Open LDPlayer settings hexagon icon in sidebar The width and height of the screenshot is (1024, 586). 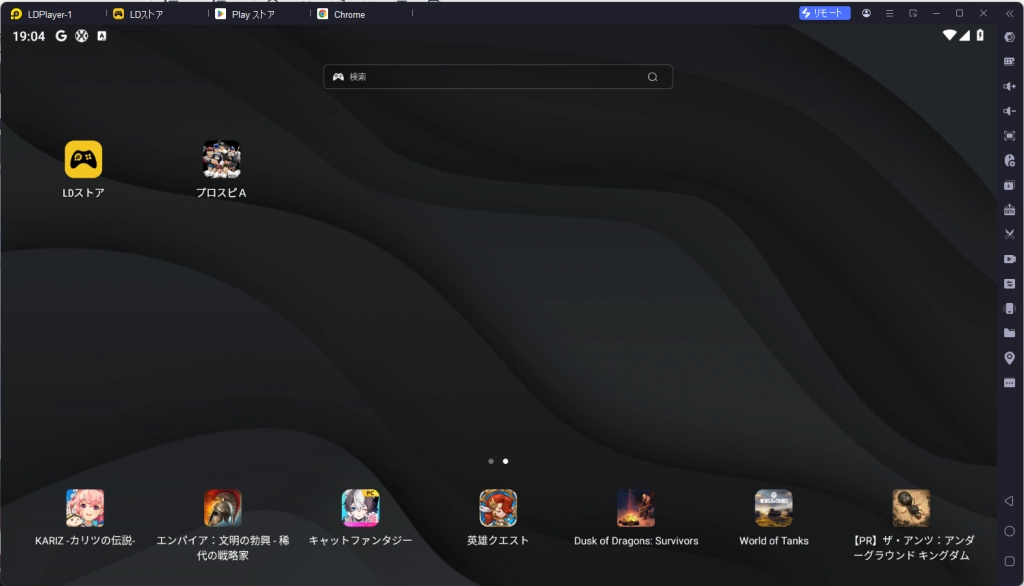click(x=1009, y=37)
